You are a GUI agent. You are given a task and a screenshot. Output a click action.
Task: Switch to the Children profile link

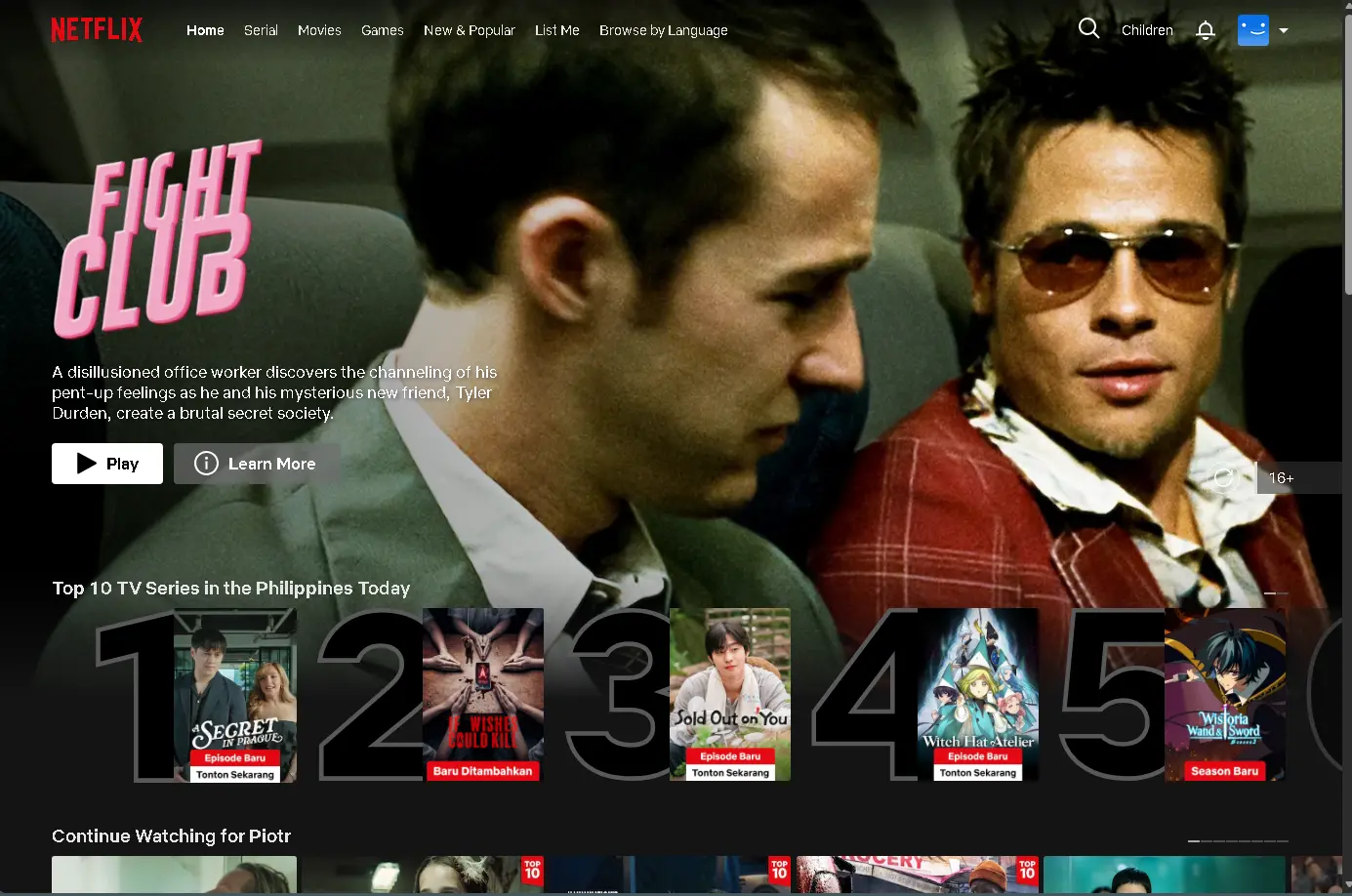1147,30
